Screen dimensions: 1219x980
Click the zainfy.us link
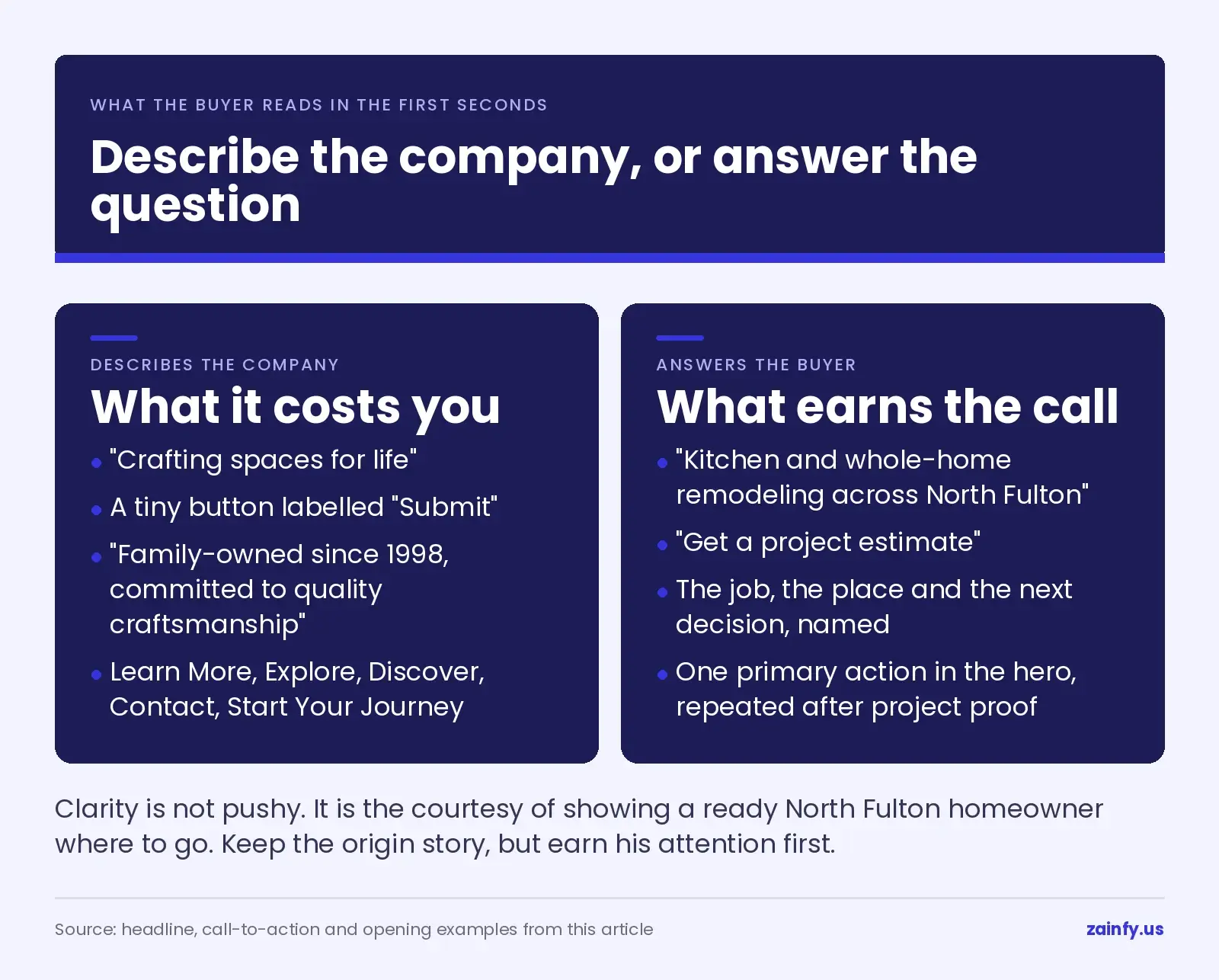pos(1125,929)
